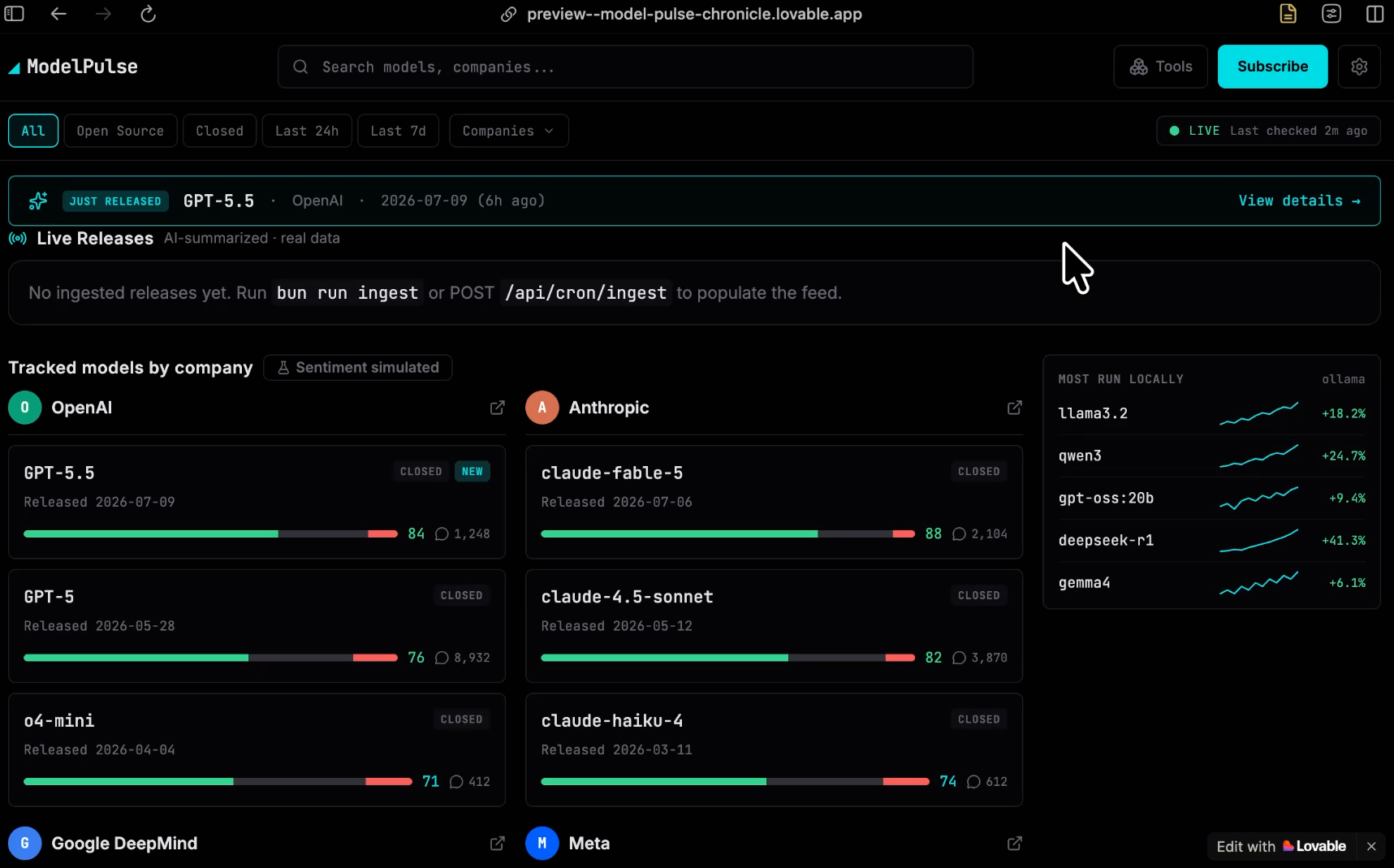This screenshot has width=1394, height=868.
Task: Go forward with the browser arrow
Action: pyautogui.click(x=103, y=14)
